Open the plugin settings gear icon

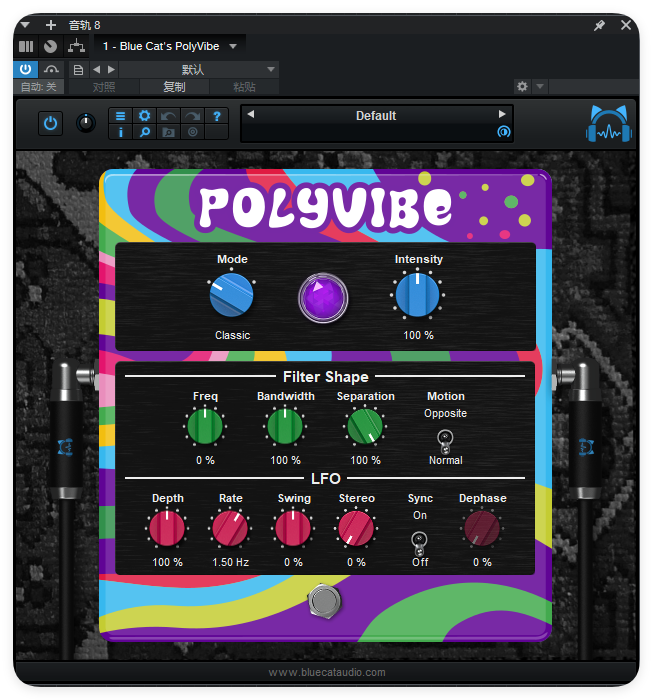click(144, 116)
